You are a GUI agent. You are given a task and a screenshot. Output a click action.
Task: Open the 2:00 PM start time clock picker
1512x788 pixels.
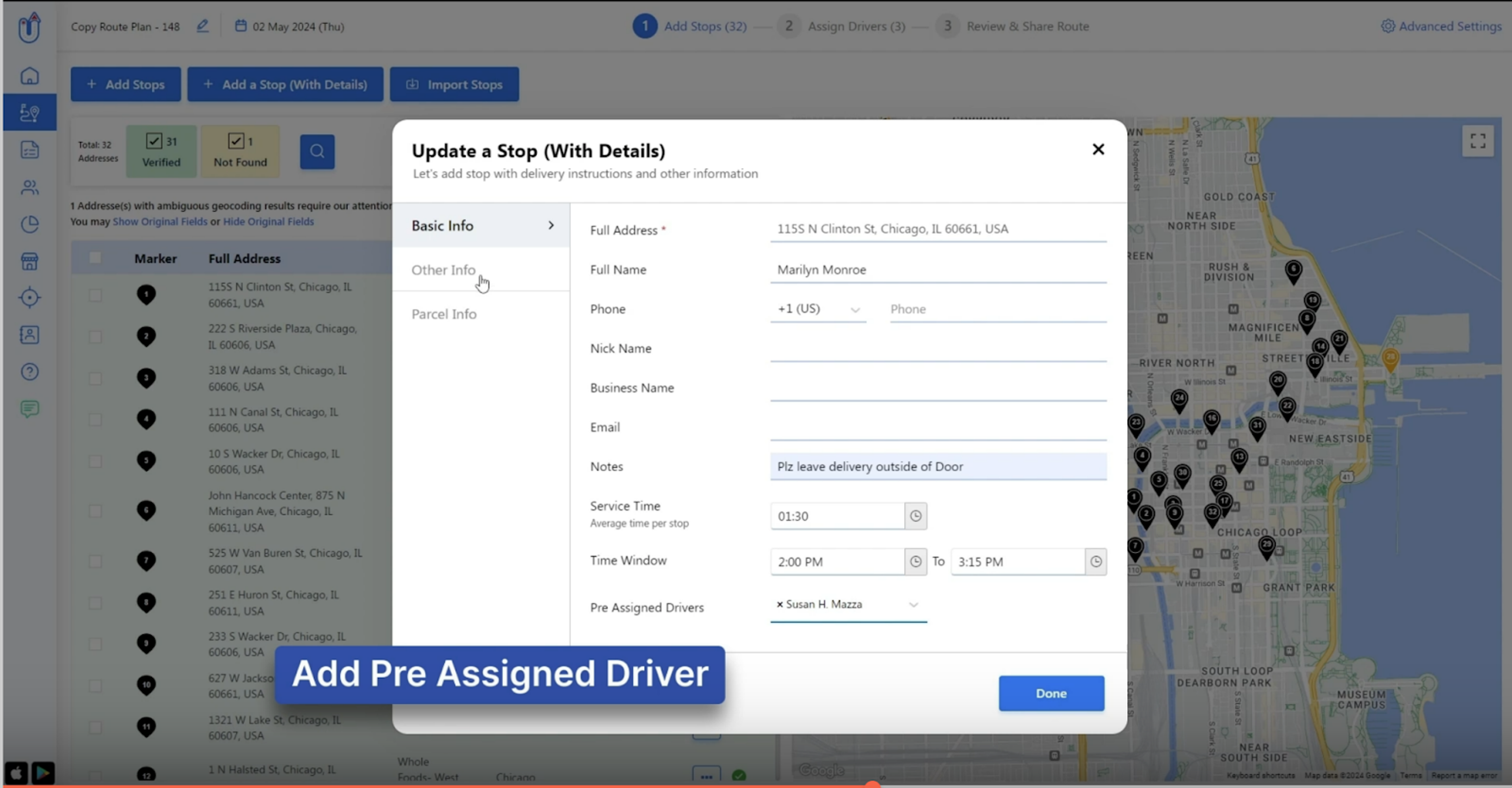click(915, 562)
